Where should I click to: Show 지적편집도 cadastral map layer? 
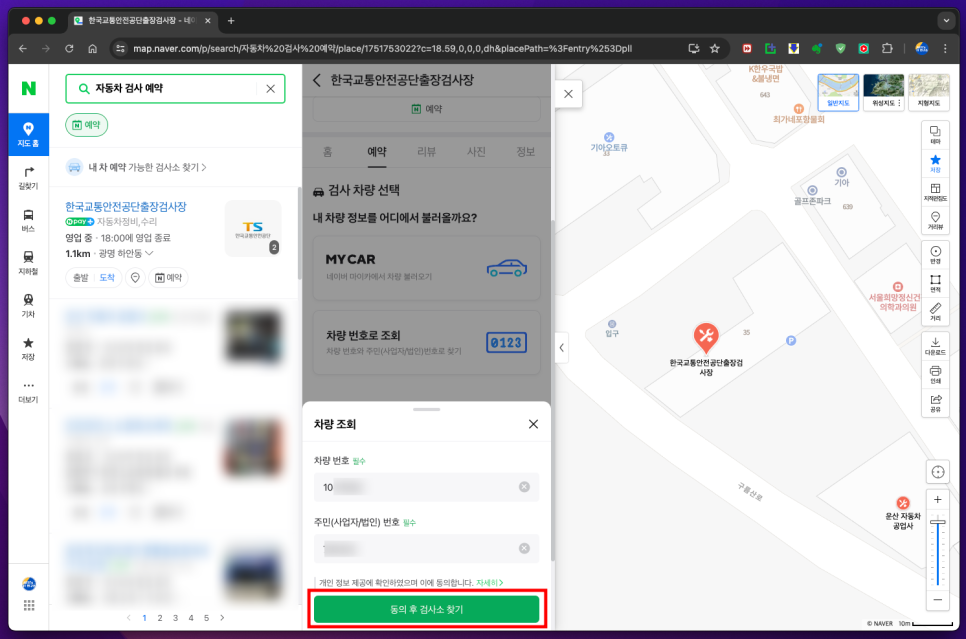(x=935, y=192)
